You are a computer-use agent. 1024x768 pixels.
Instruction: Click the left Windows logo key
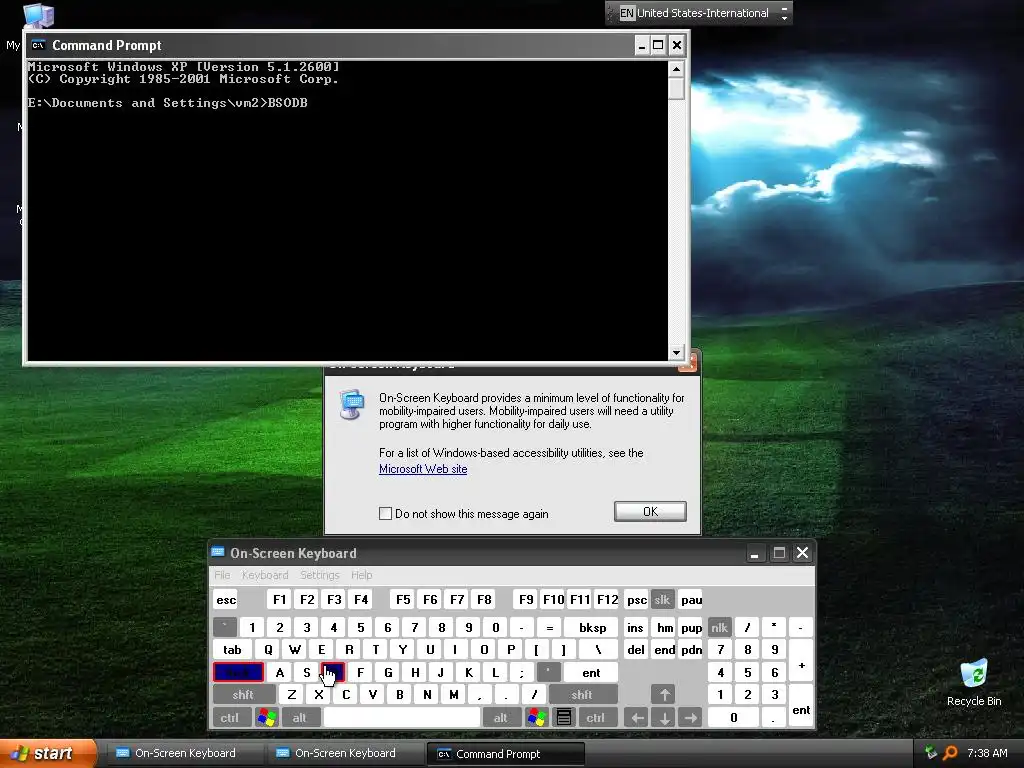[x=266, y=718]
